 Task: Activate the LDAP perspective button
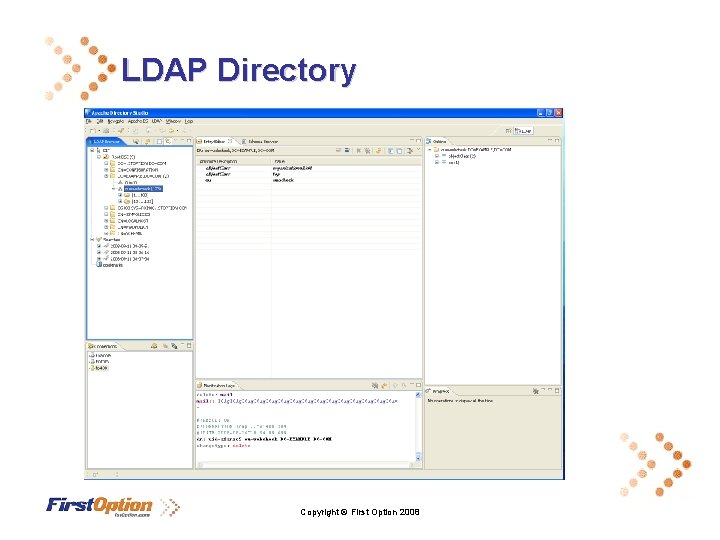[523, 131]
